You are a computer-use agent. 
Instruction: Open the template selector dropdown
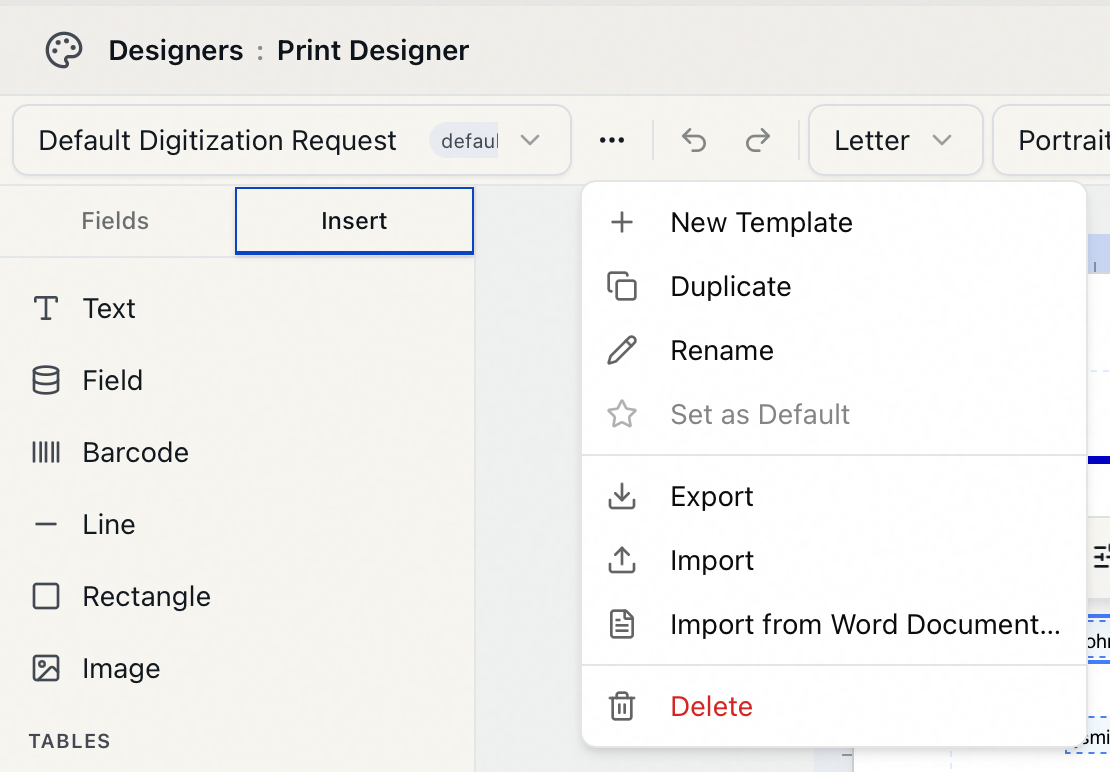click(292, 140)
